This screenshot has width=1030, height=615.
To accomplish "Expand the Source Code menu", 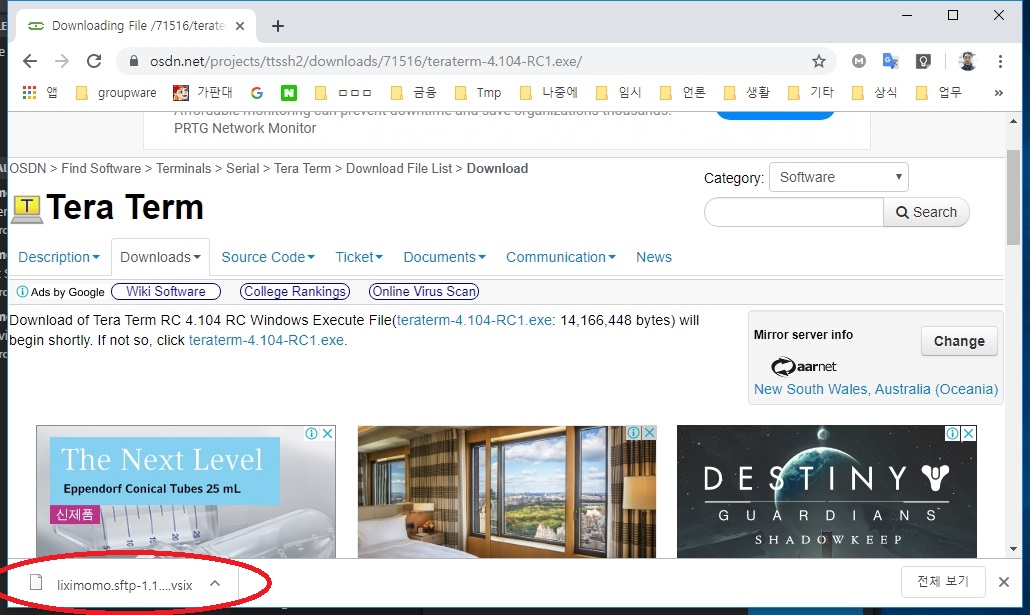I will click(x=268, y=257).
